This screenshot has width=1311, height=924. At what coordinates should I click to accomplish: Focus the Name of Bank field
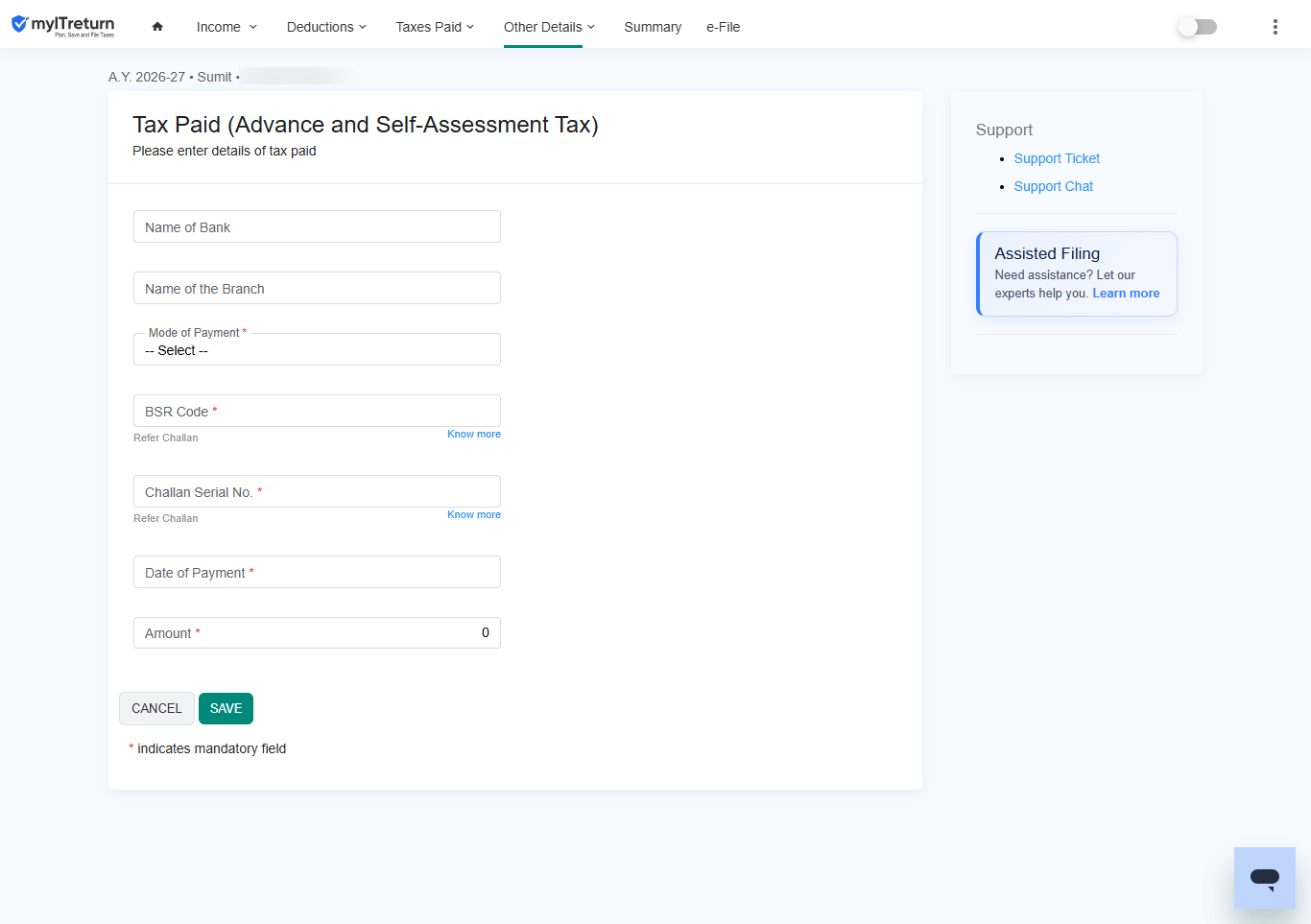click(x=317, y=226)
